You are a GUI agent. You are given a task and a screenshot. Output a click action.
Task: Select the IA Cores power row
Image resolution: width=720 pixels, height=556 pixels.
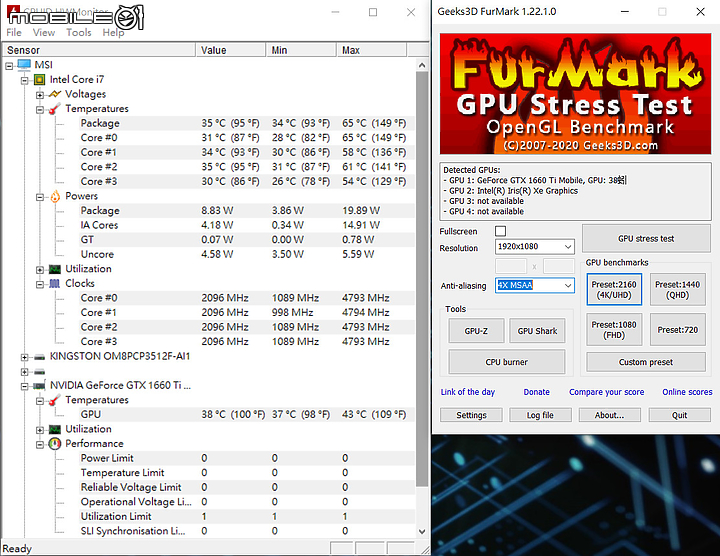point(247,225)
